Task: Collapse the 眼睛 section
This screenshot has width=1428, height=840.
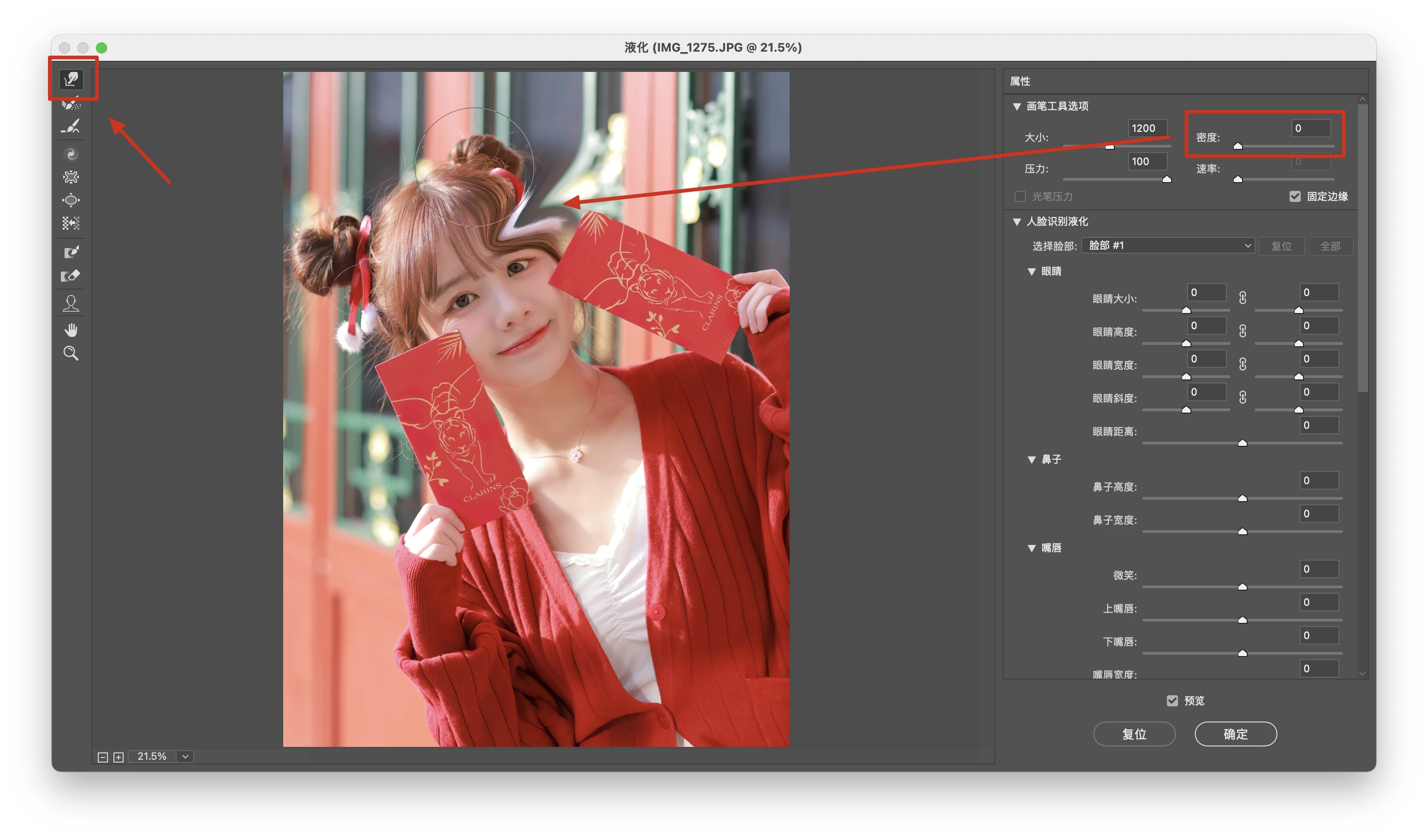Action: coord(1031,272)
